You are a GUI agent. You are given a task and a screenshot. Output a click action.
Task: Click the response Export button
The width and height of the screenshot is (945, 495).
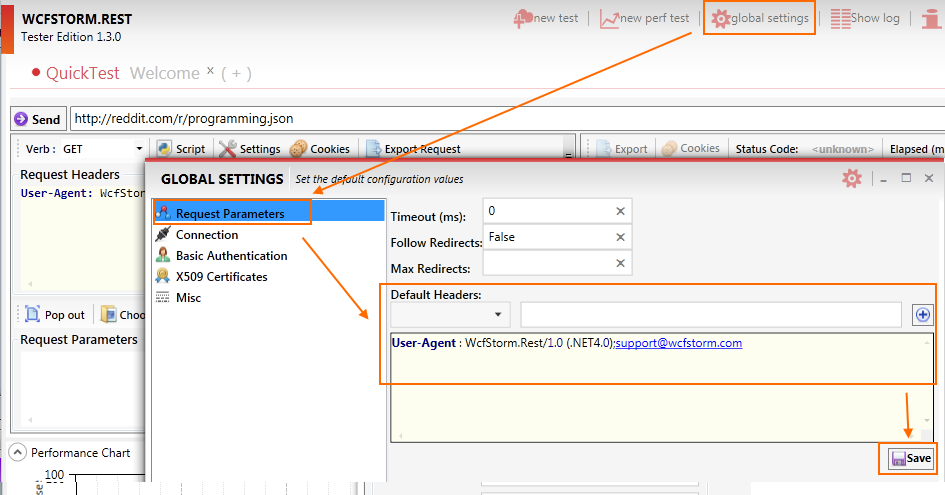[x=621, y=148]
